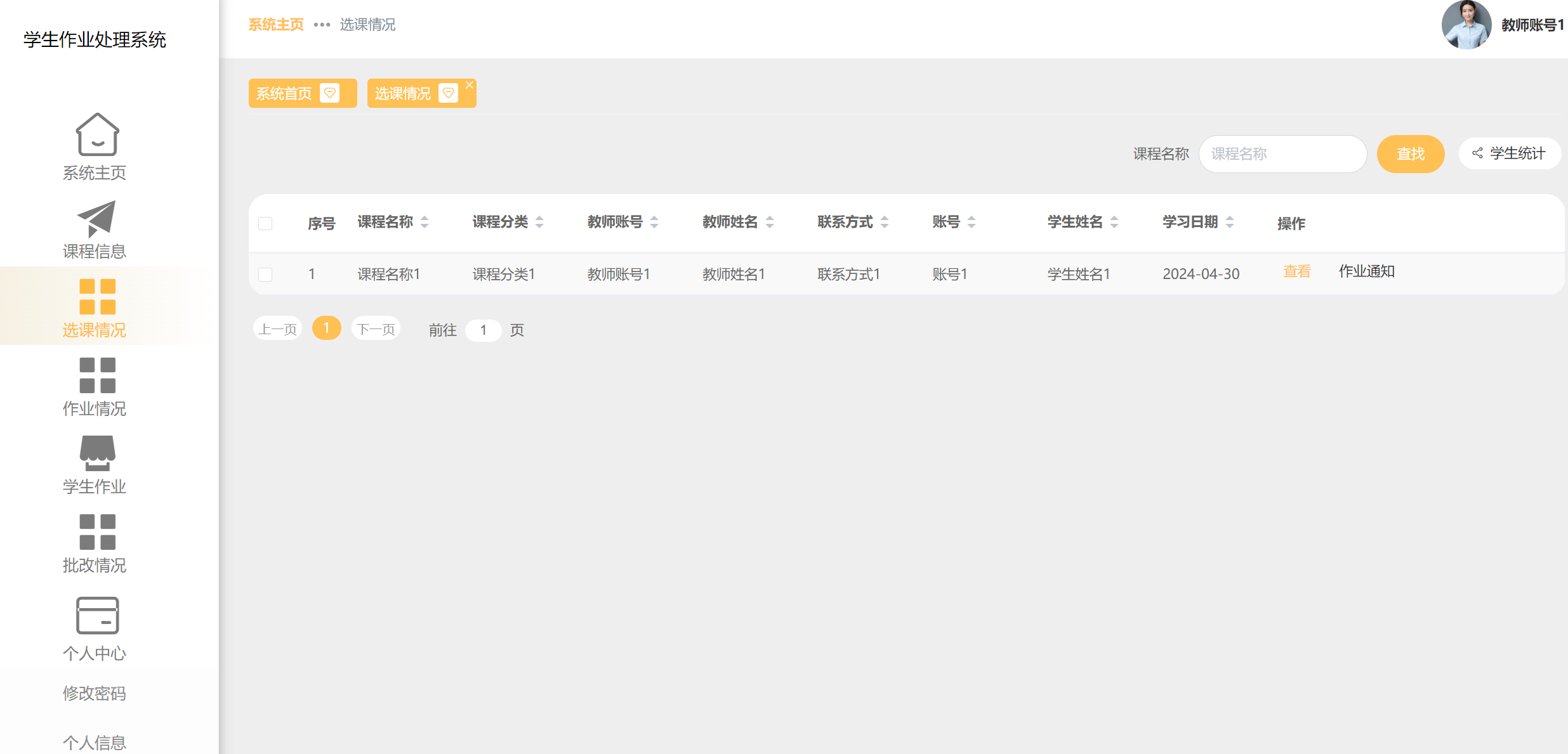Toggle the select-all header checkbox
Screen dimensions: 1568x754
pos(265,223)
